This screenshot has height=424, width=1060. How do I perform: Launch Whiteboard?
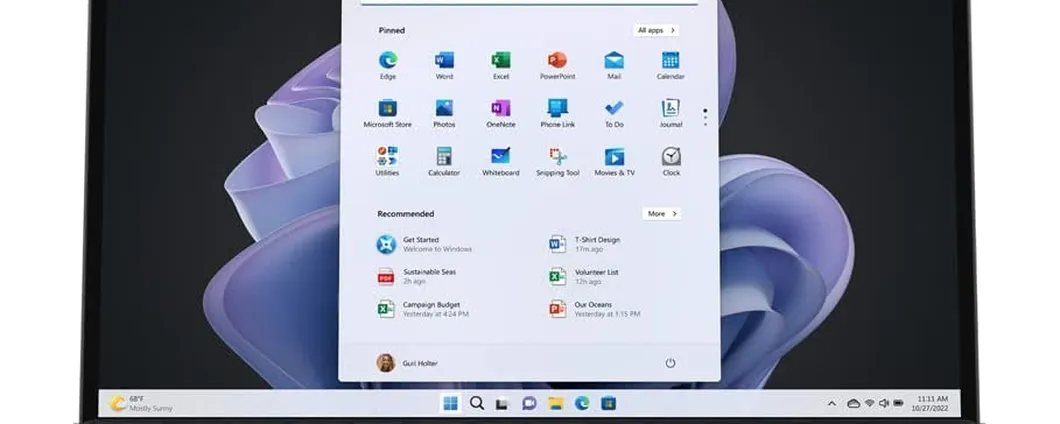501,162
